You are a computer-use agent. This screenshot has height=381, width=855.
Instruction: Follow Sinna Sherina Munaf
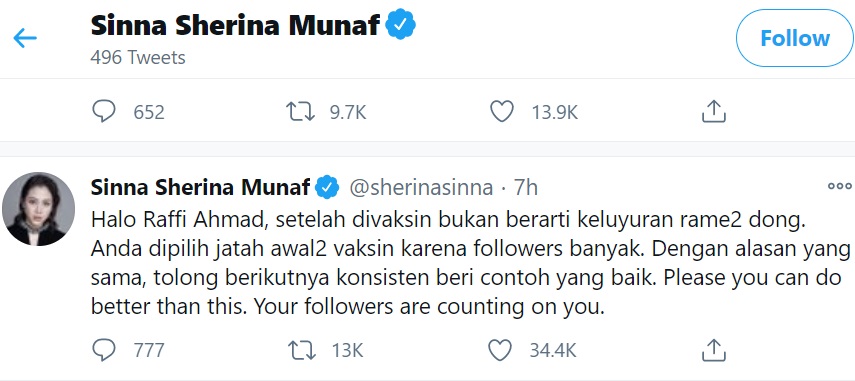(x=795, y=39)
